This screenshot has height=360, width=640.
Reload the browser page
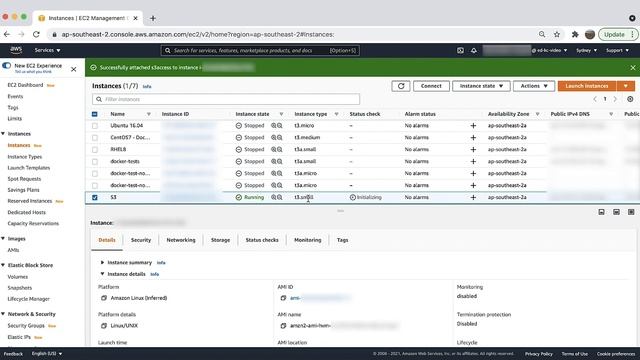click(36, 34)
